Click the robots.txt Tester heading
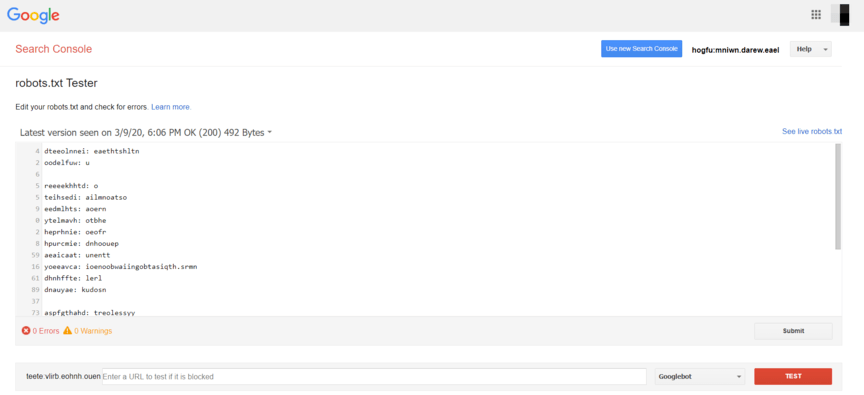 (x=56, y=83)
